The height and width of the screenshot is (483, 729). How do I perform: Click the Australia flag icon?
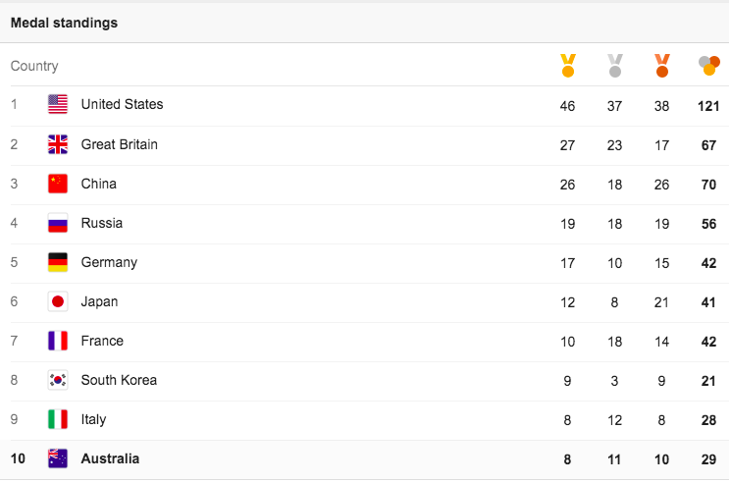pos(58,459)
